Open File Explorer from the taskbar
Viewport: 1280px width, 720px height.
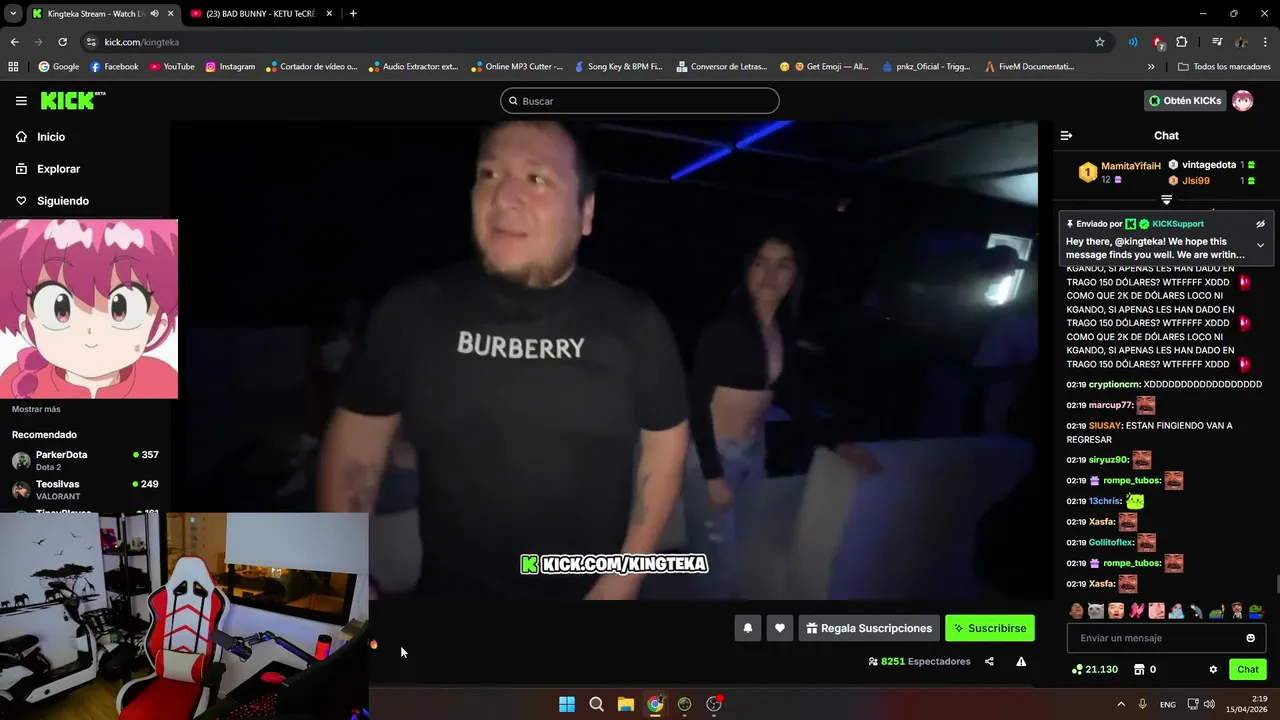pyautogui.click(x=626, y=704)
